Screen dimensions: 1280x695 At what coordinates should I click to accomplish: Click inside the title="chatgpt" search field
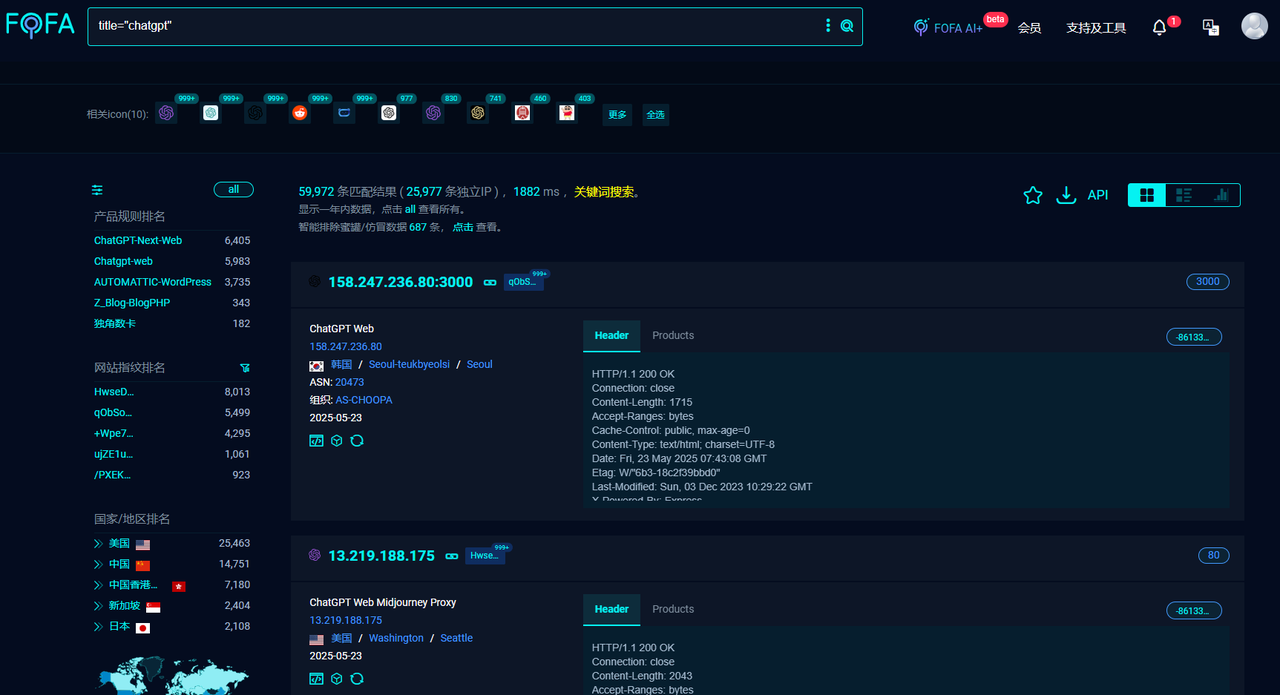pos(455,26)
